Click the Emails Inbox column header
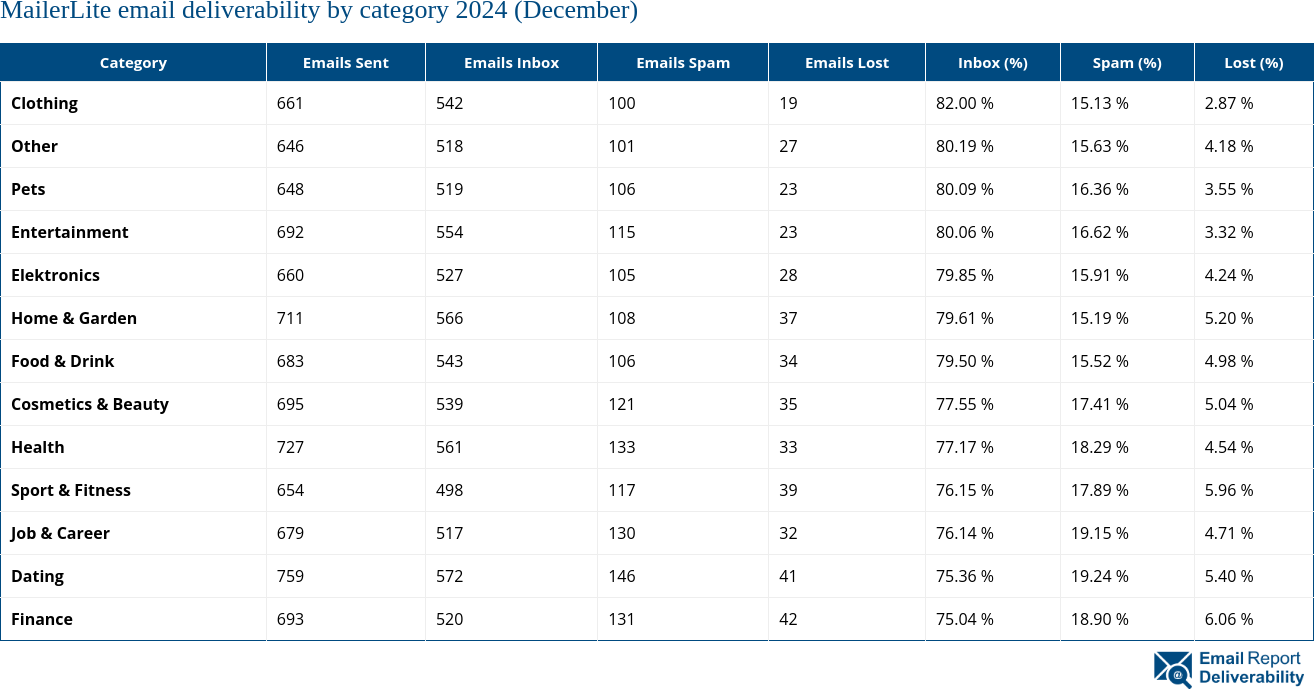This screenshot has width=1314, height=689. click(x=512, y=62)
